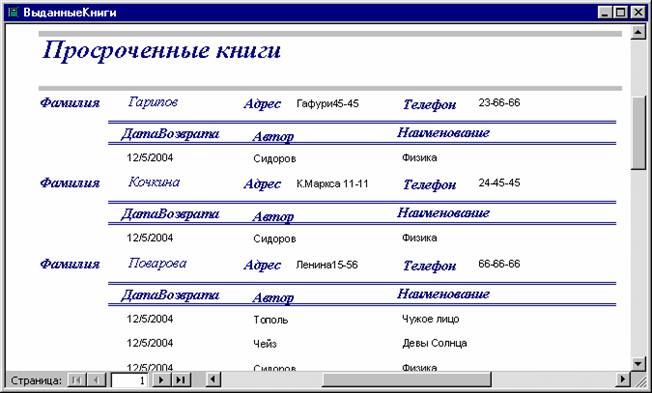Image resolution: width=652 pixels, height=393 pixels.
Task: Click phone number '24-45-45'
Action: pos(499,183)
